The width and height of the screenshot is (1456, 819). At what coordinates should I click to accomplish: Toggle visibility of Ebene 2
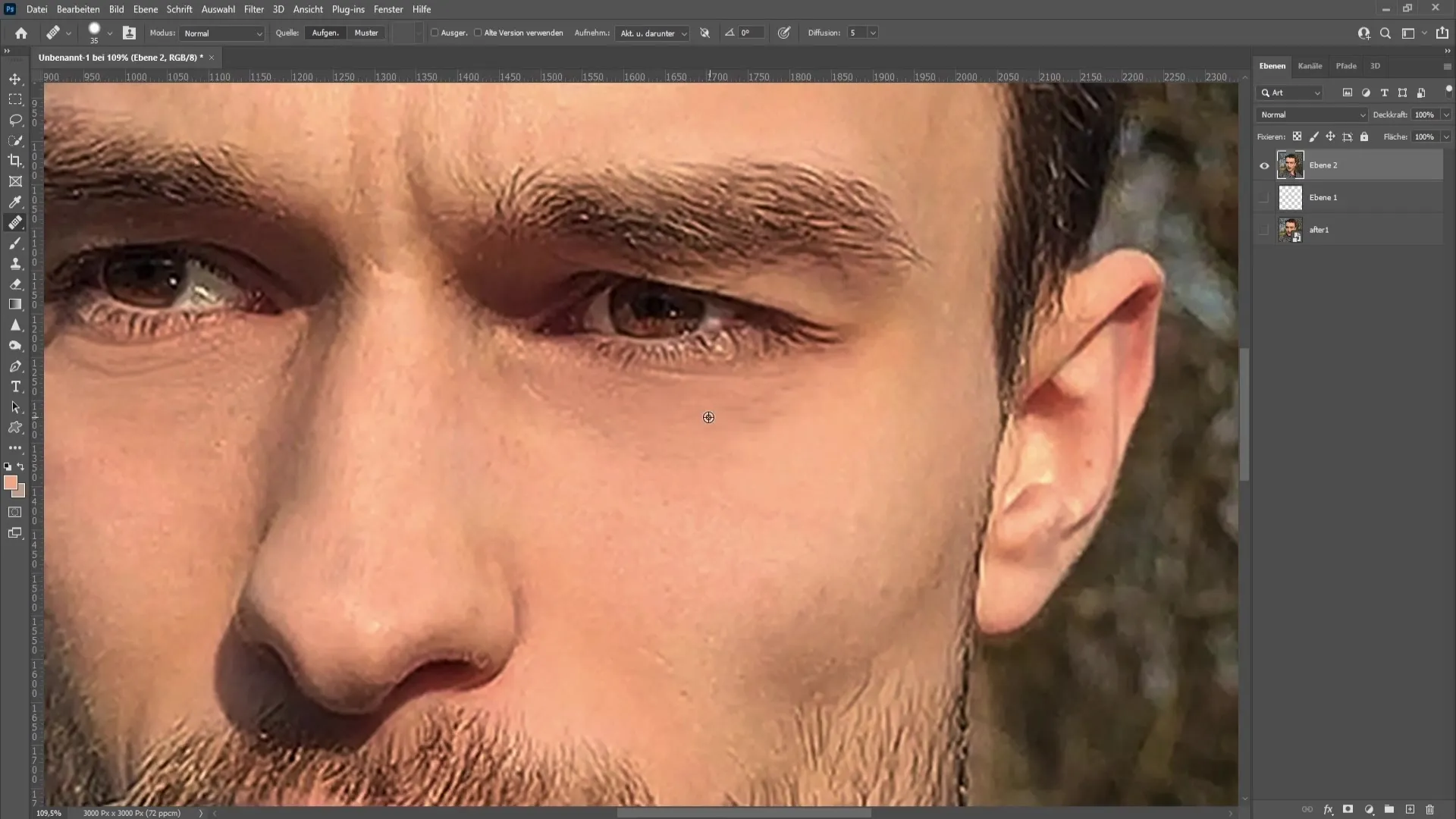click(x=1263, y=165)
